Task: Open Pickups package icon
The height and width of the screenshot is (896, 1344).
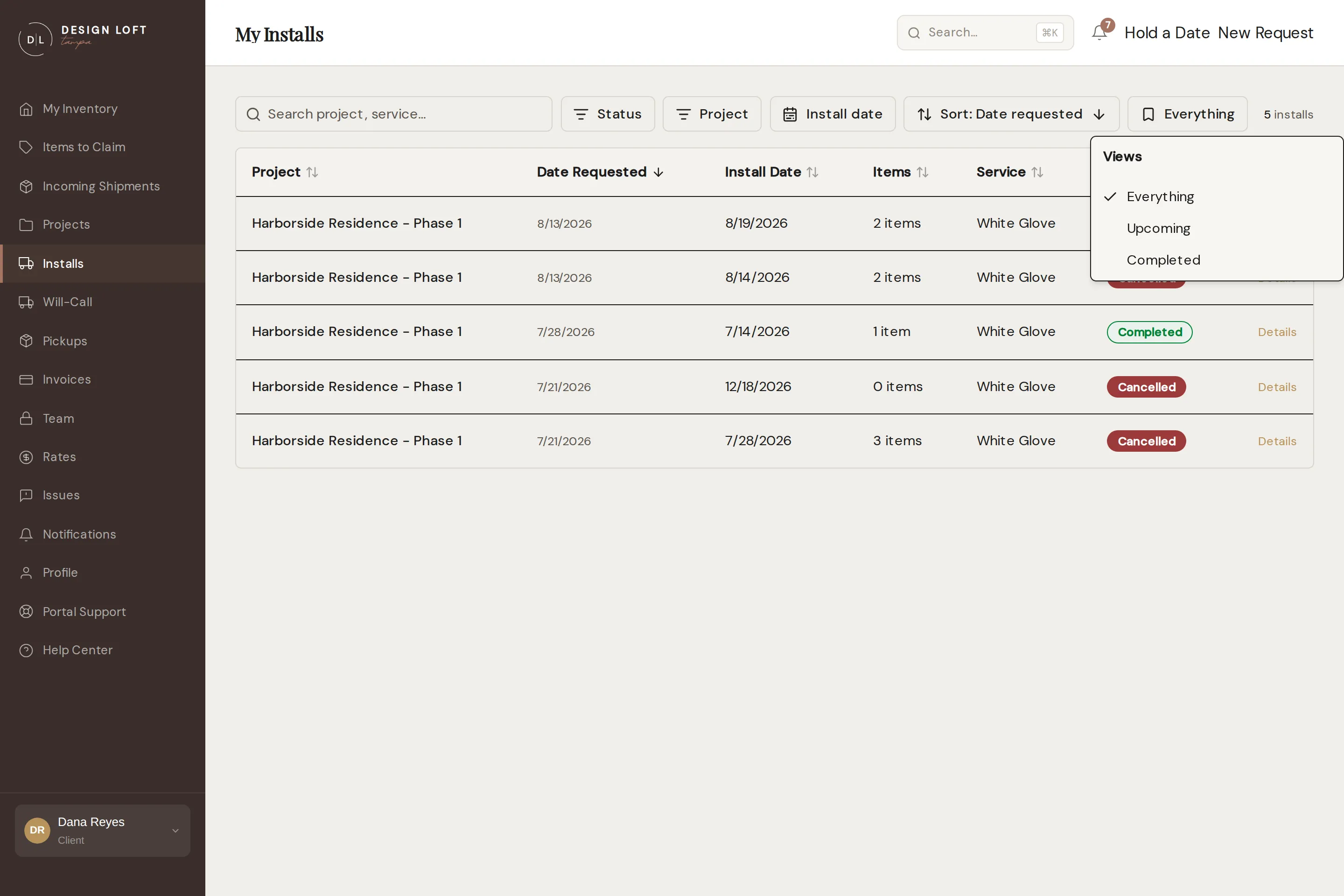Action: [26, 341]
